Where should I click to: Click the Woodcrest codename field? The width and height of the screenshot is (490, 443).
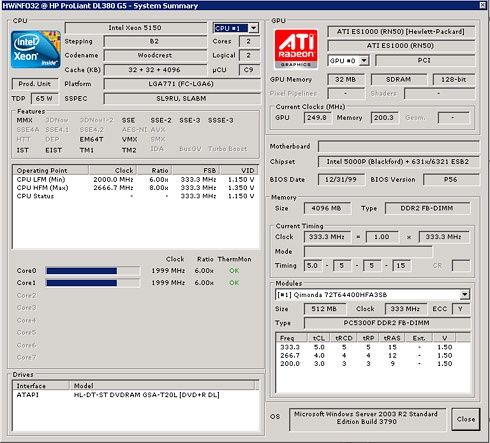pos(155,55)
